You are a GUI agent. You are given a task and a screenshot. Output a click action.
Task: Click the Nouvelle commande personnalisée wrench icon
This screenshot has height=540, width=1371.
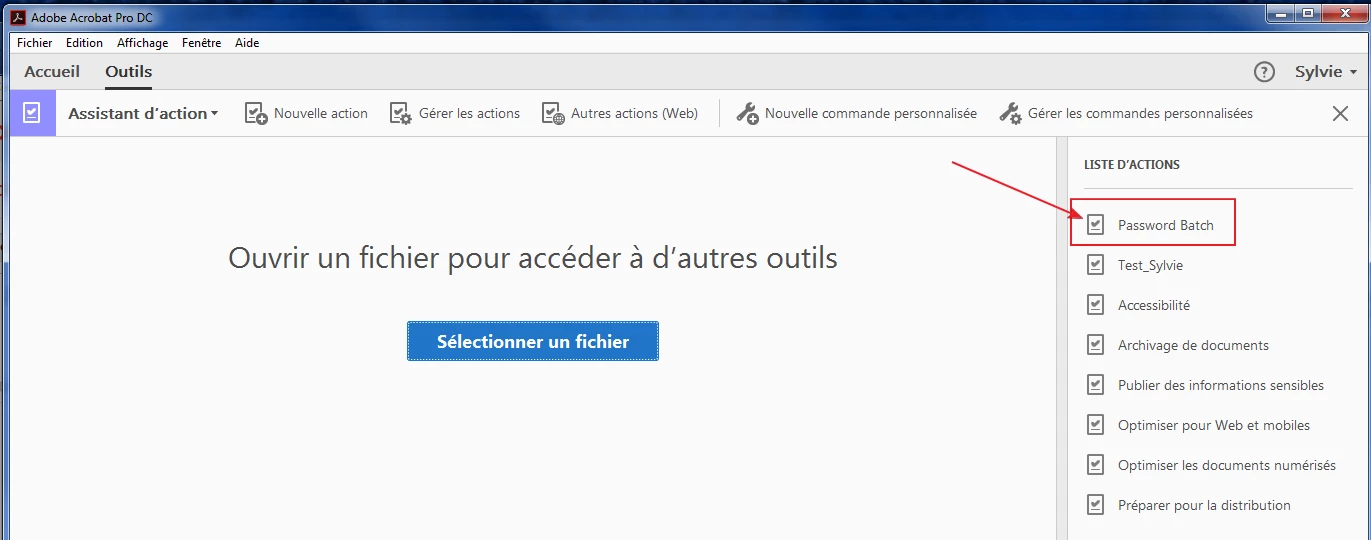[747, 114]
